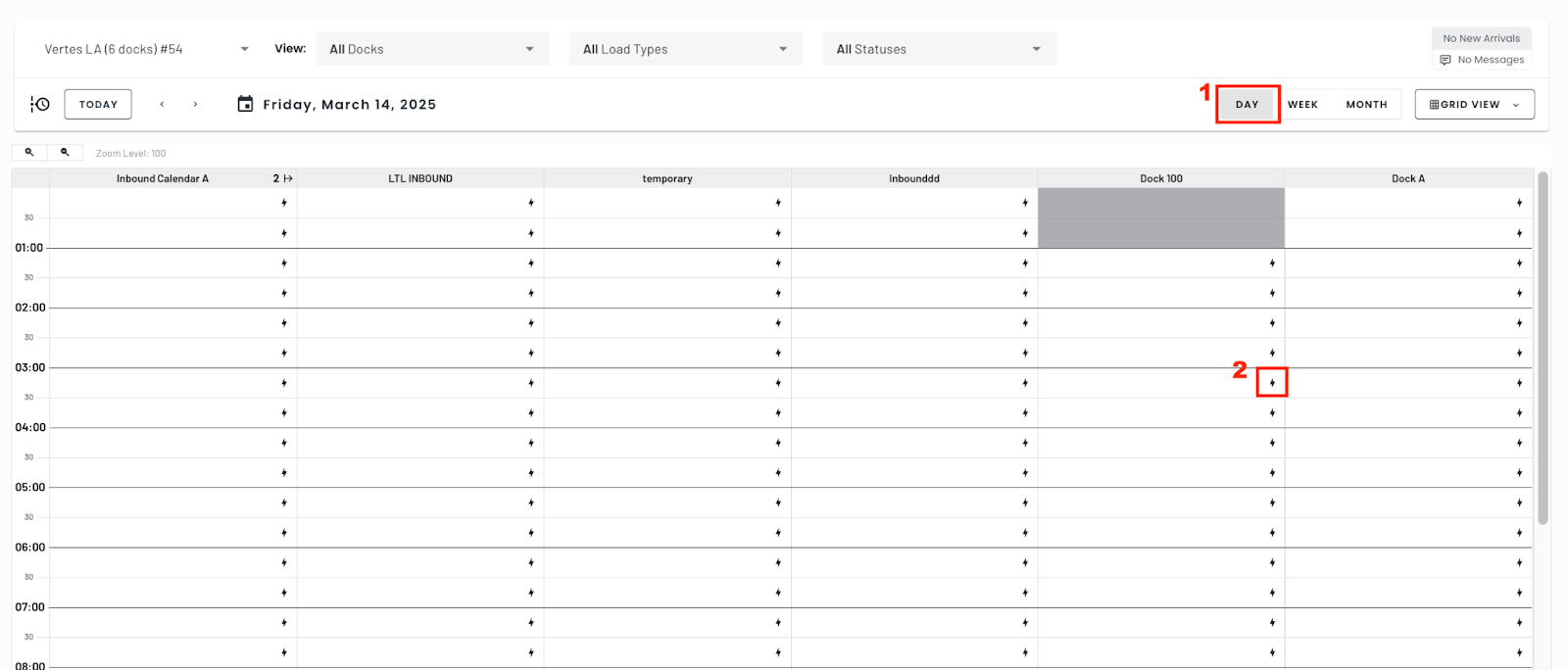Image resolution: width=1568 pixels, height=670 pixels.
Task: Switch to Month view
Action: tap(1366, 104)
